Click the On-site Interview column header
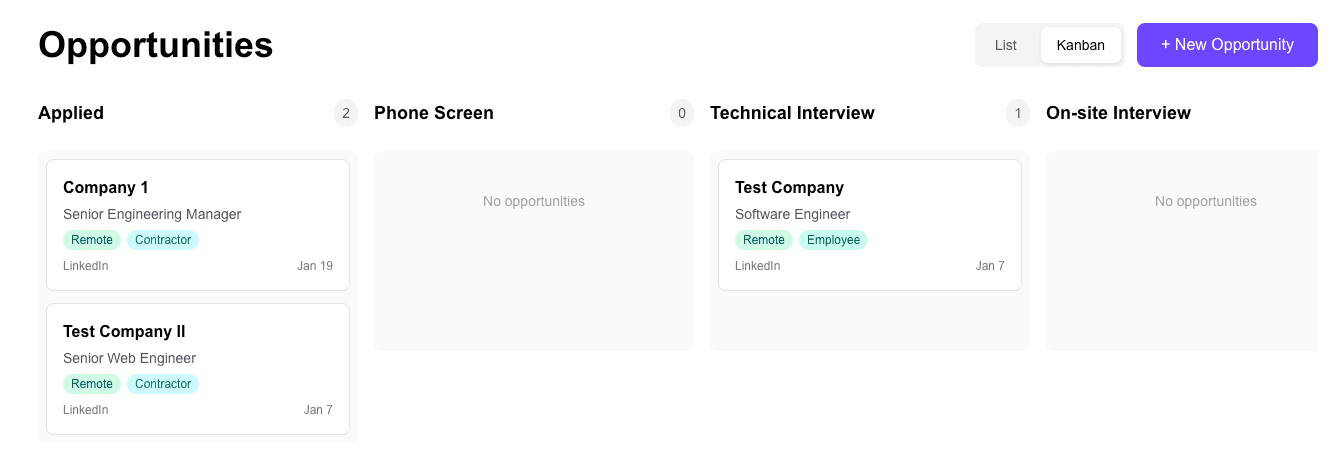Image resolution: width=1339 pixels, height=450 pixels. click(1118, 113)
